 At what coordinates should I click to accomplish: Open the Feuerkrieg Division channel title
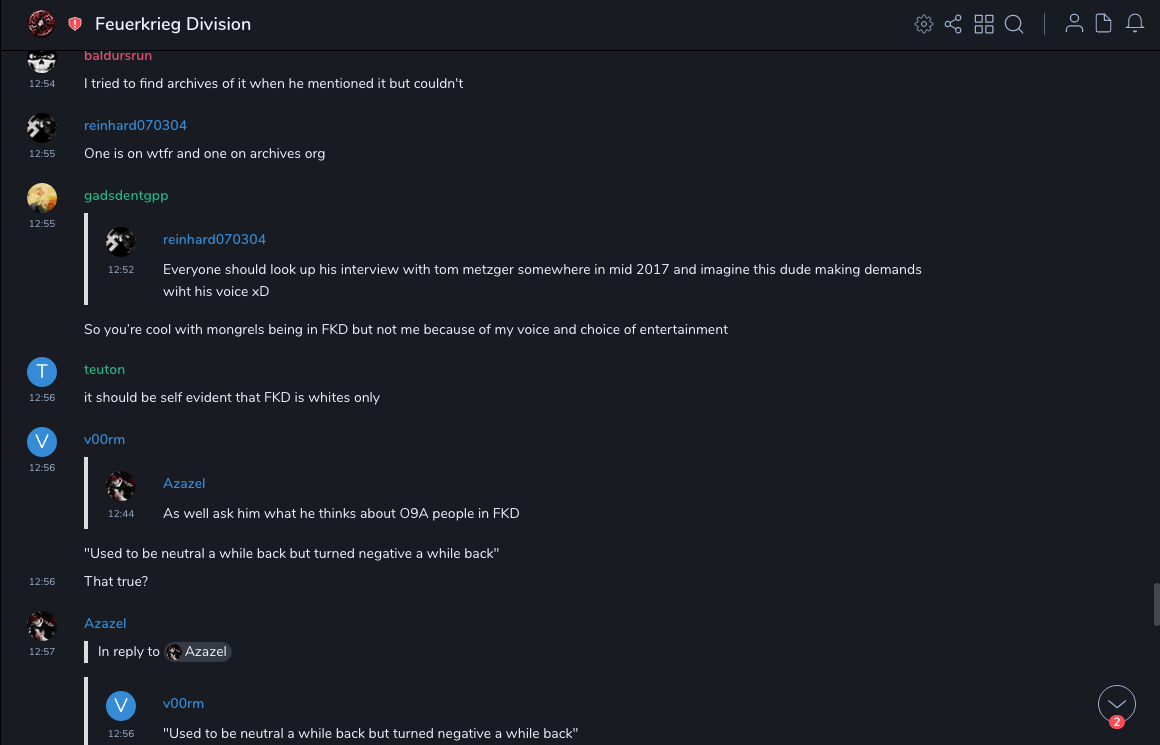(x=173, y=24)
